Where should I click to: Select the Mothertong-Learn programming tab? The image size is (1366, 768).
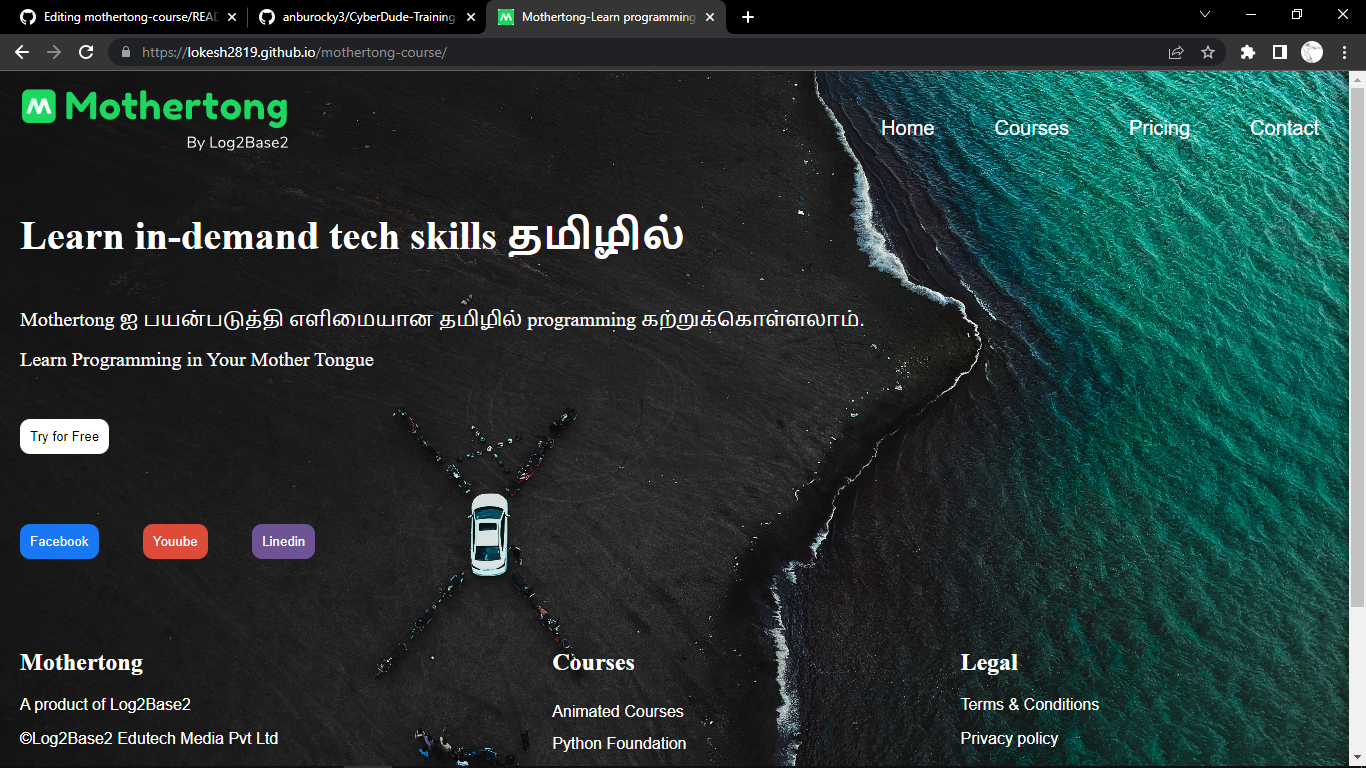tap(606, 17)
